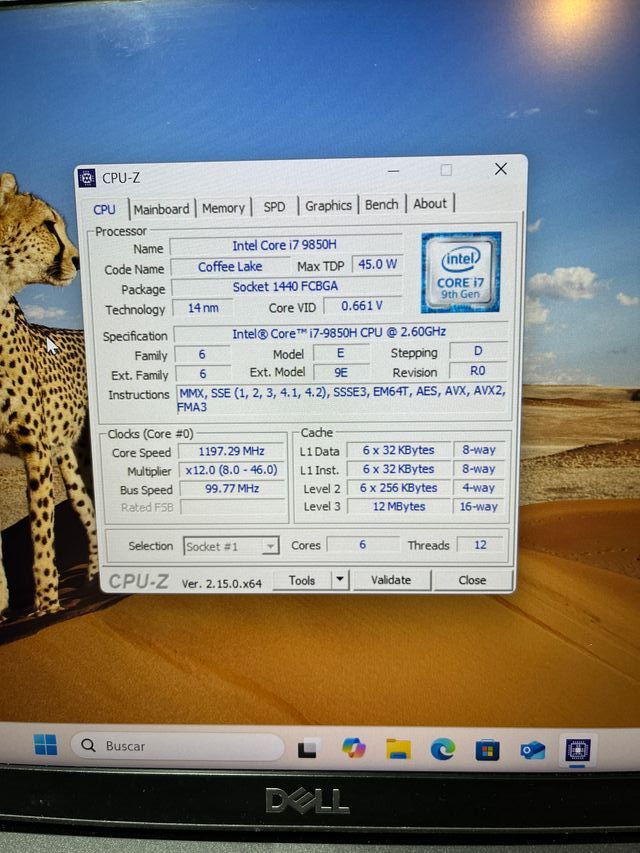Viewport: 640px width, 853px height.
Task: Click the Package value Socket 1440 FCBGA
Action: pos(286,287)
